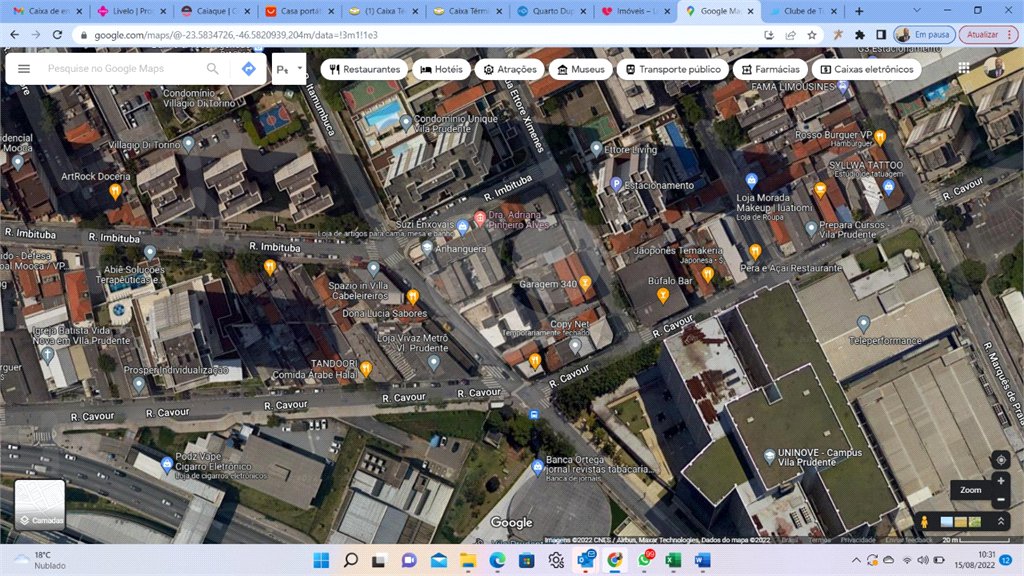Open the weather widget showing 18°C
This screenshot has height=576, width=1024.
click(x=42, y=560)
